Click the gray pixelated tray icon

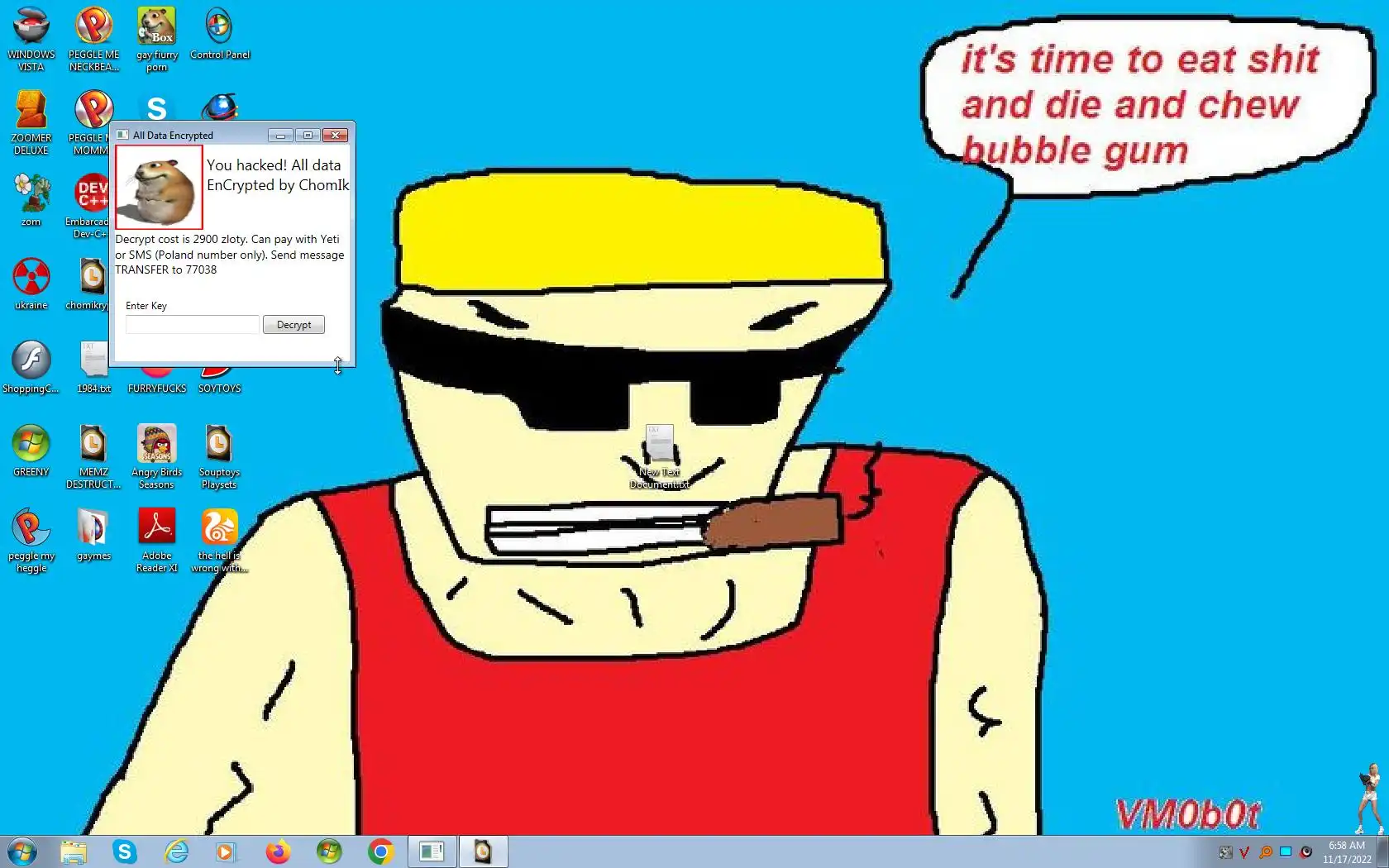(1225, 852)
